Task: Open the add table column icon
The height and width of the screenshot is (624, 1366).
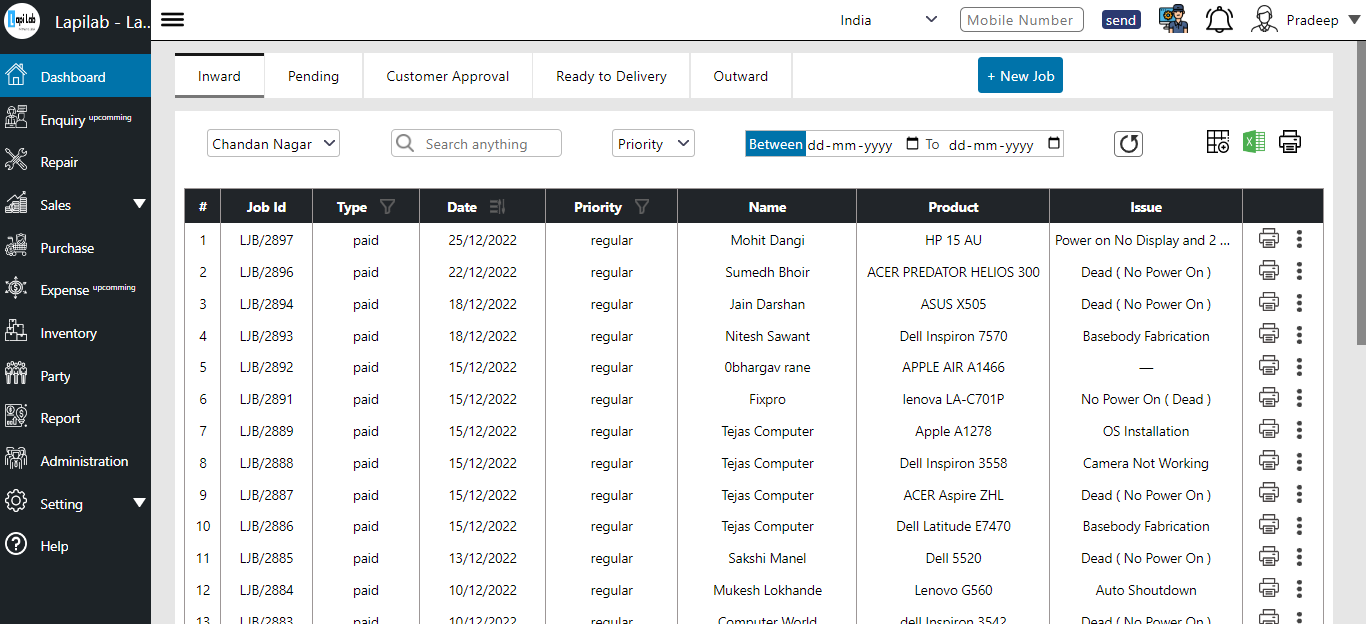Action: point(1217,142)
